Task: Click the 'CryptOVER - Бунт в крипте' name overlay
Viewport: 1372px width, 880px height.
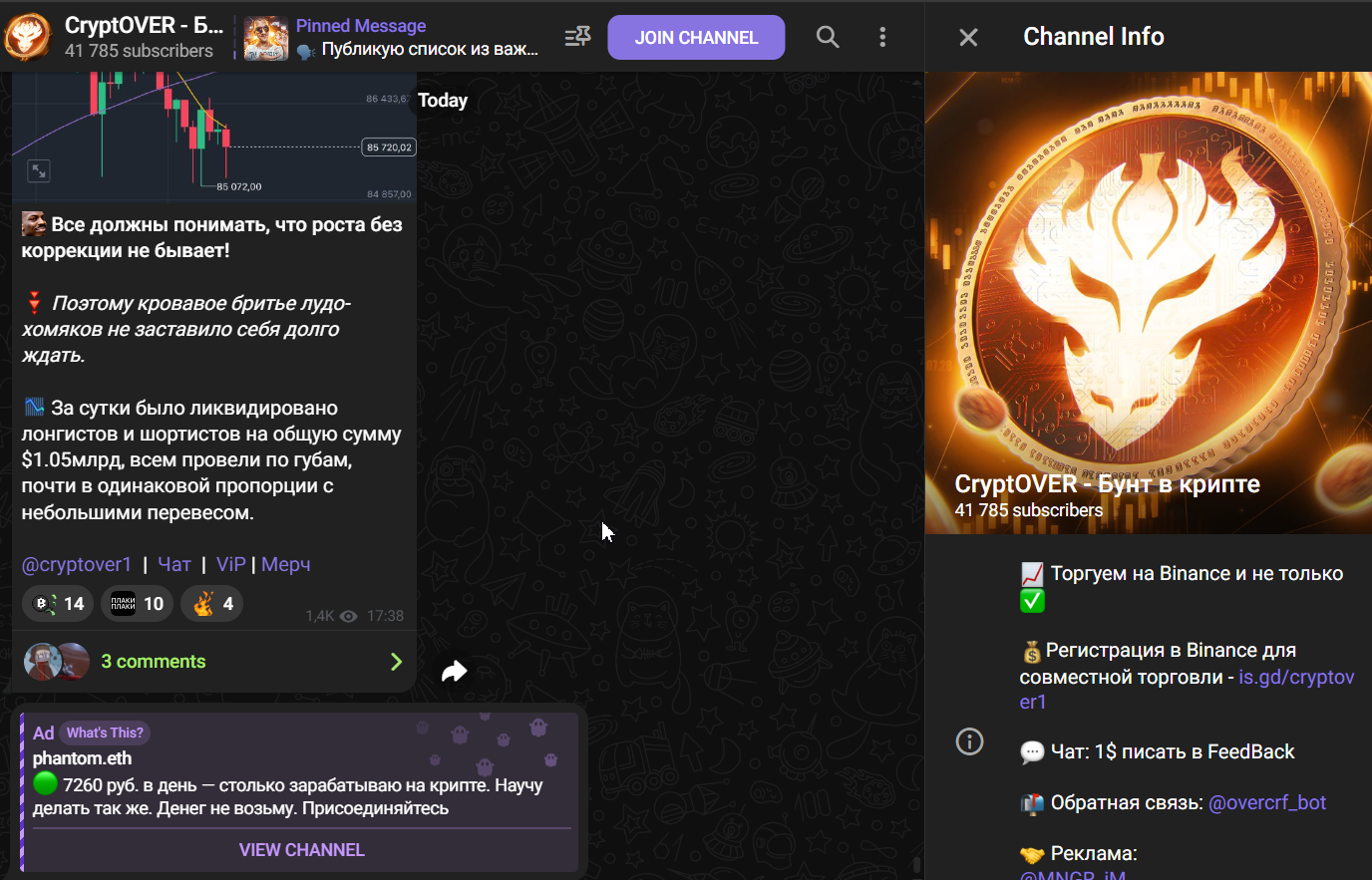Action: (1107, 484)
